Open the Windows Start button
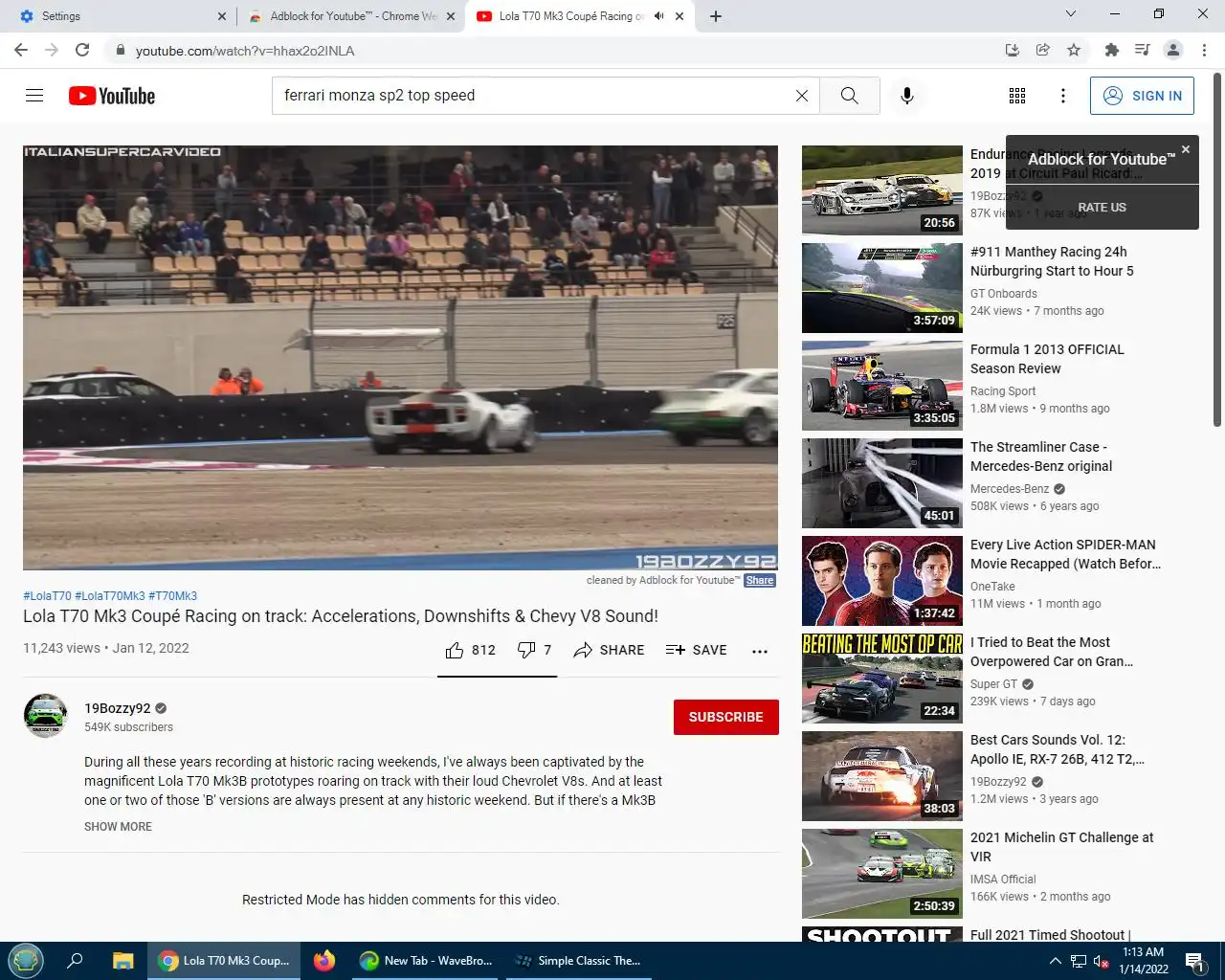 pos(26,960)
